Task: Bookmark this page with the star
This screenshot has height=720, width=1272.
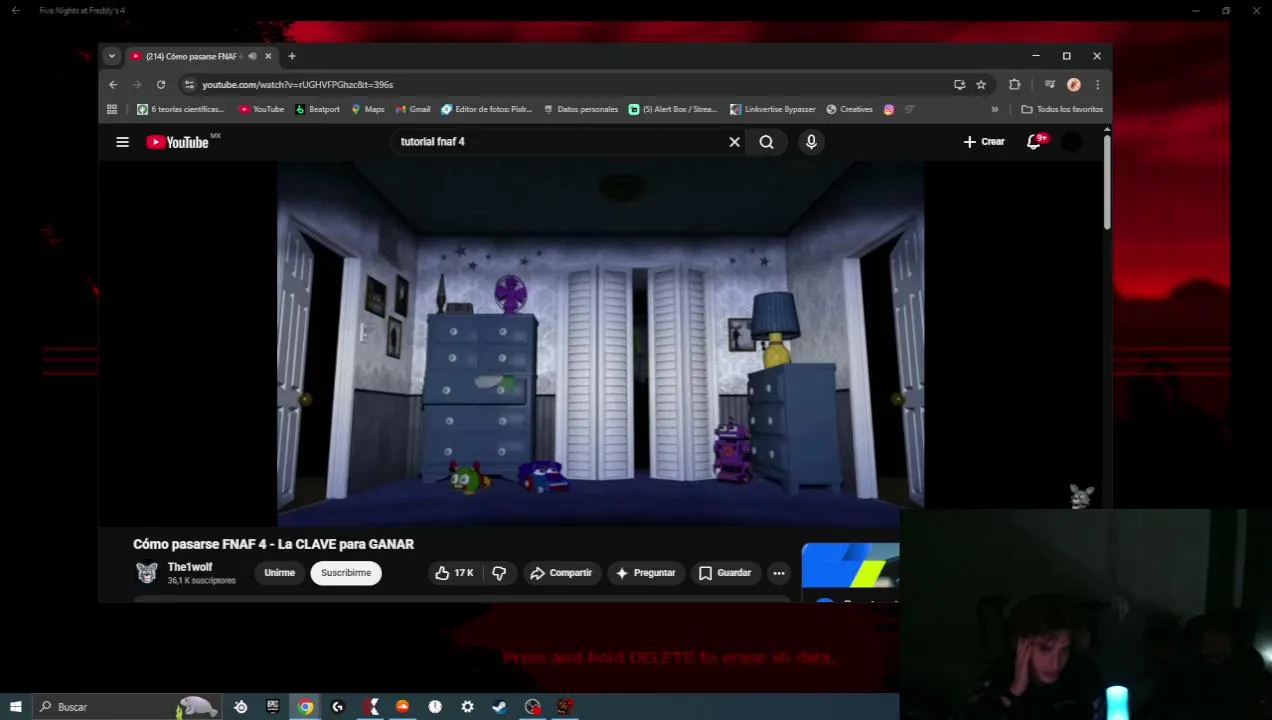Action: click(x=981, y=85)
